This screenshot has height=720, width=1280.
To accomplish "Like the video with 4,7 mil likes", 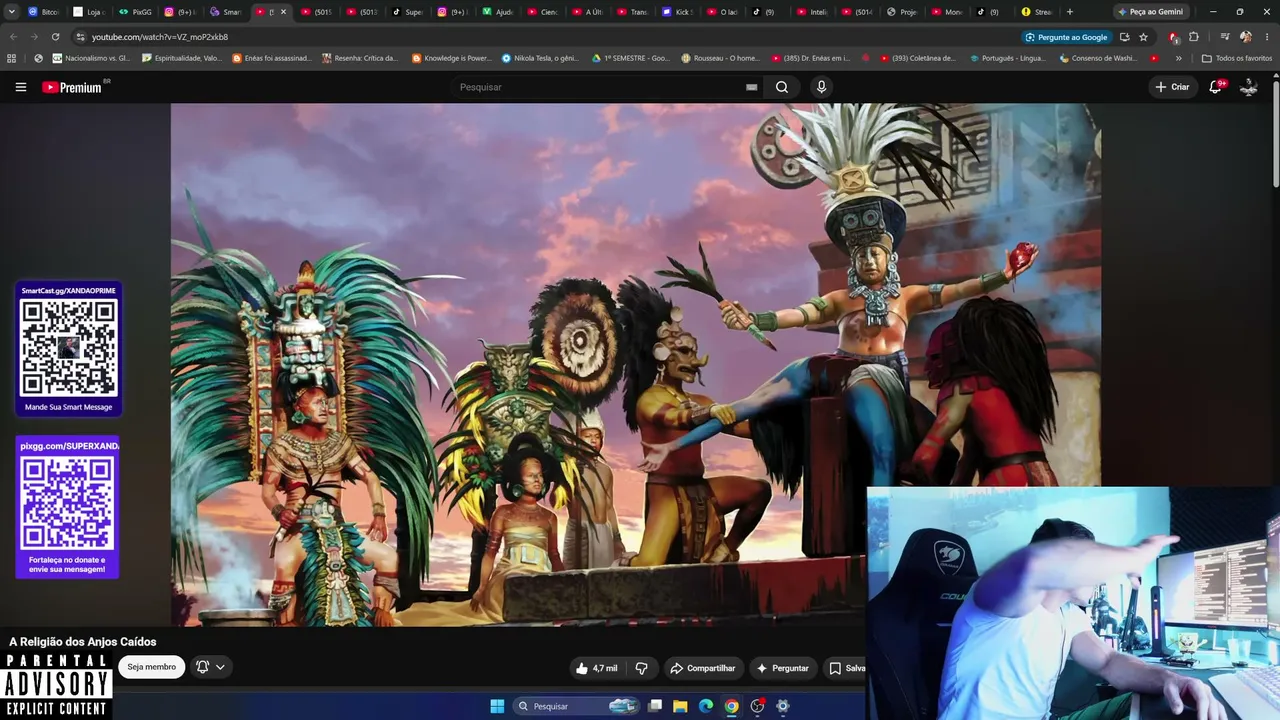I will tap(596, 668).
